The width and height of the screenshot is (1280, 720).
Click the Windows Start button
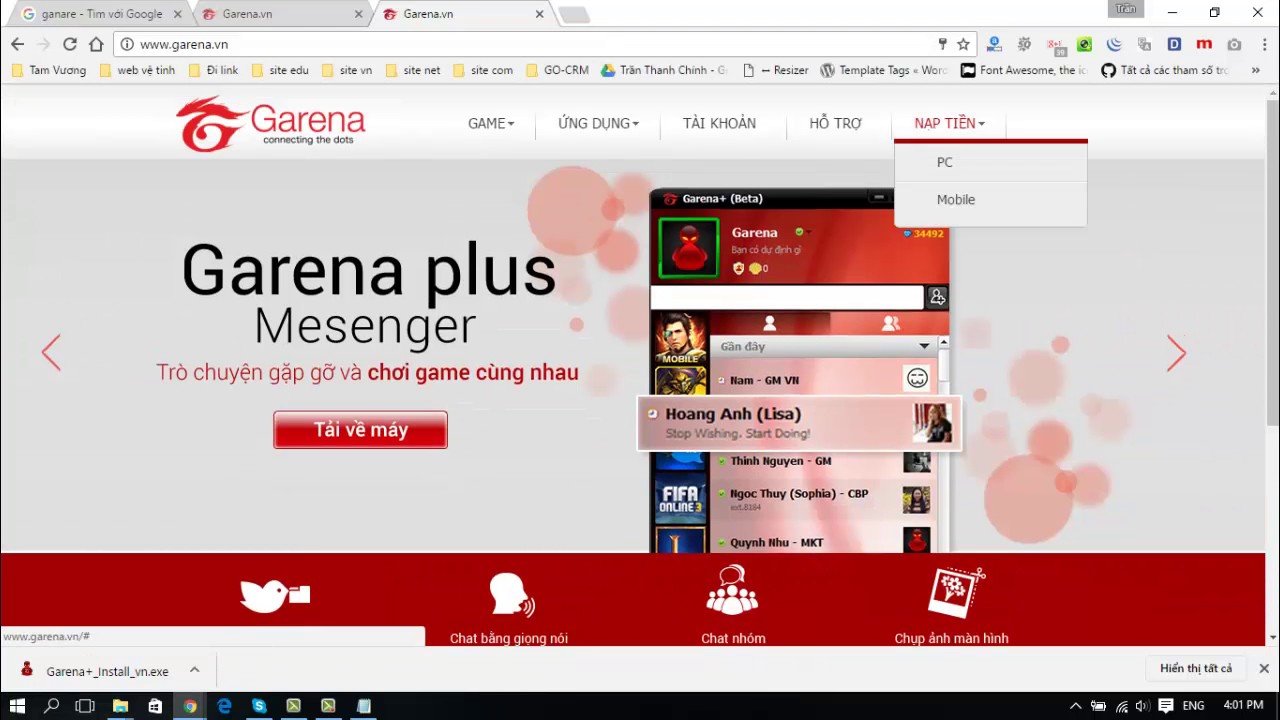17,706
